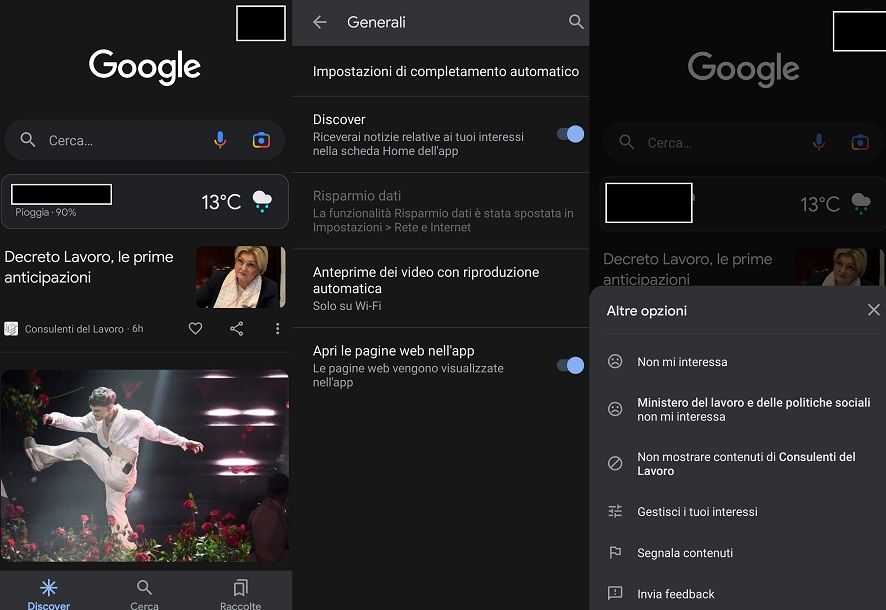Tap the Solo su Wi-Fi subtitle
This screenshot has height=610, width=886.
click(347, 306)
